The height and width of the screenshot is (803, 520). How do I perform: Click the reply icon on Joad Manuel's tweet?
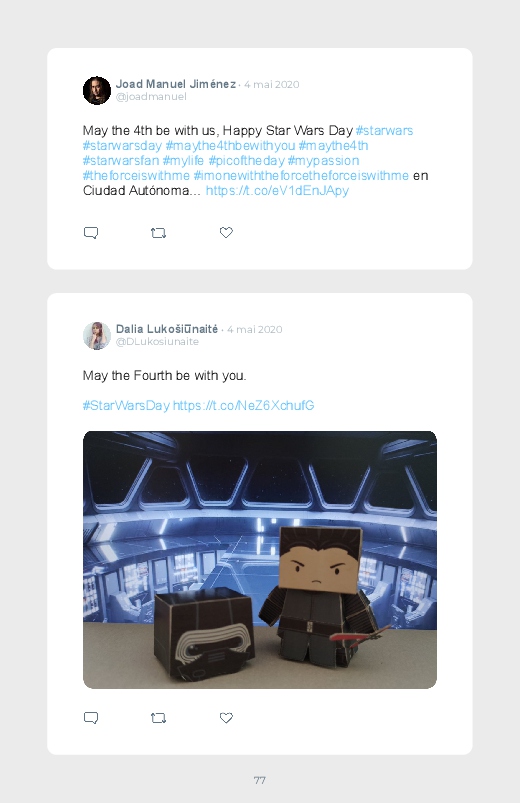tap(91, 233)
